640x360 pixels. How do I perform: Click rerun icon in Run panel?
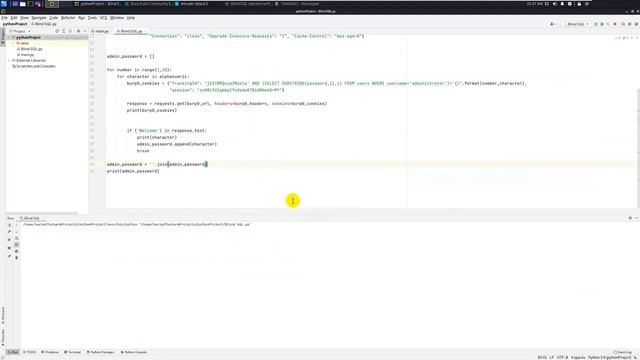point(9,225)
